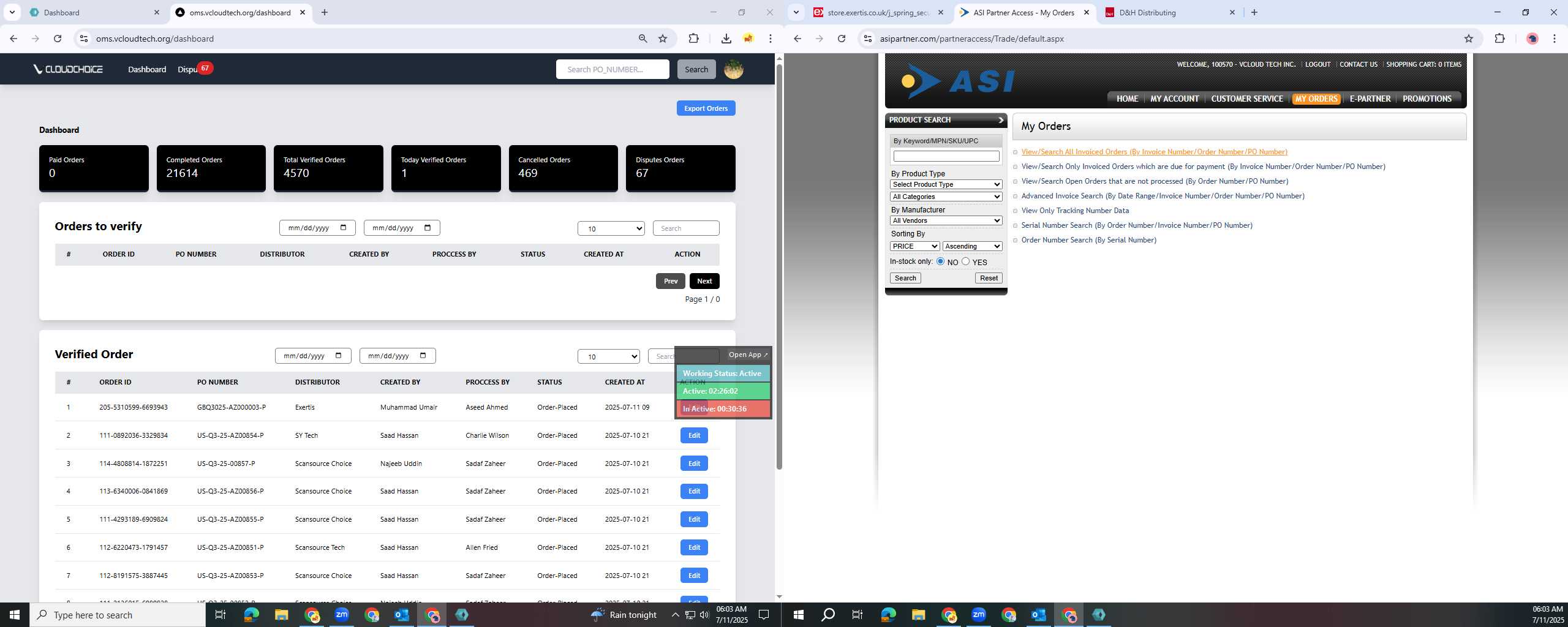Expand All Categories dropdown
The width and height of the screenshot is (1568, 627).
click(x=946, y=197)
